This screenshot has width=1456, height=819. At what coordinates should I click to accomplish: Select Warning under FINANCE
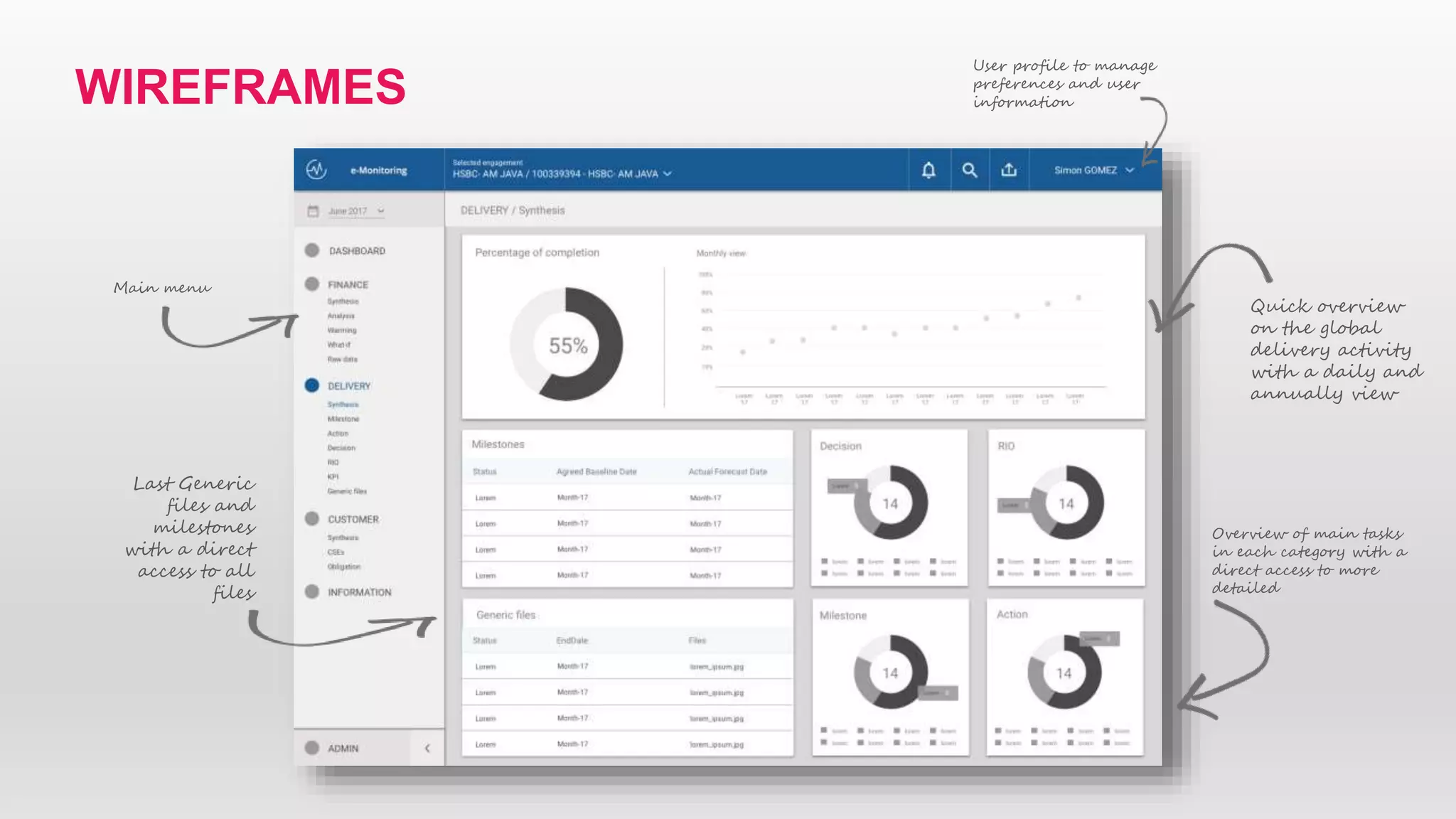click(x=342, y=331)
